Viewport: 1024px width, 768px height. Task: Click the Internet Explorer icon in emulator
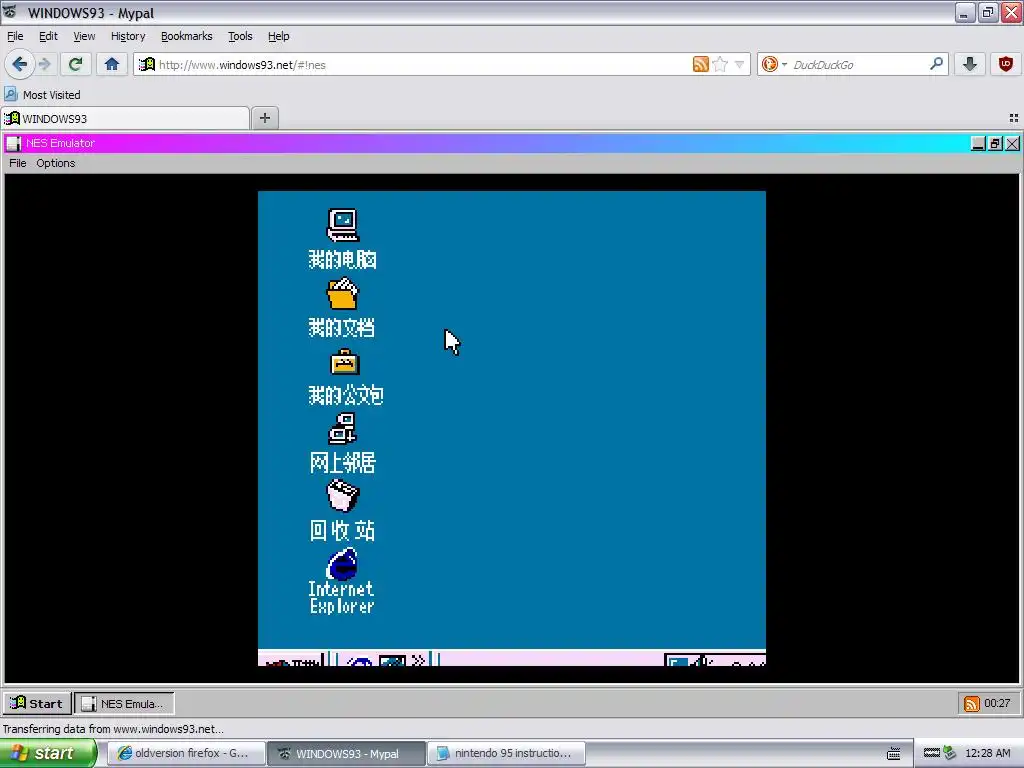point(343,564)
